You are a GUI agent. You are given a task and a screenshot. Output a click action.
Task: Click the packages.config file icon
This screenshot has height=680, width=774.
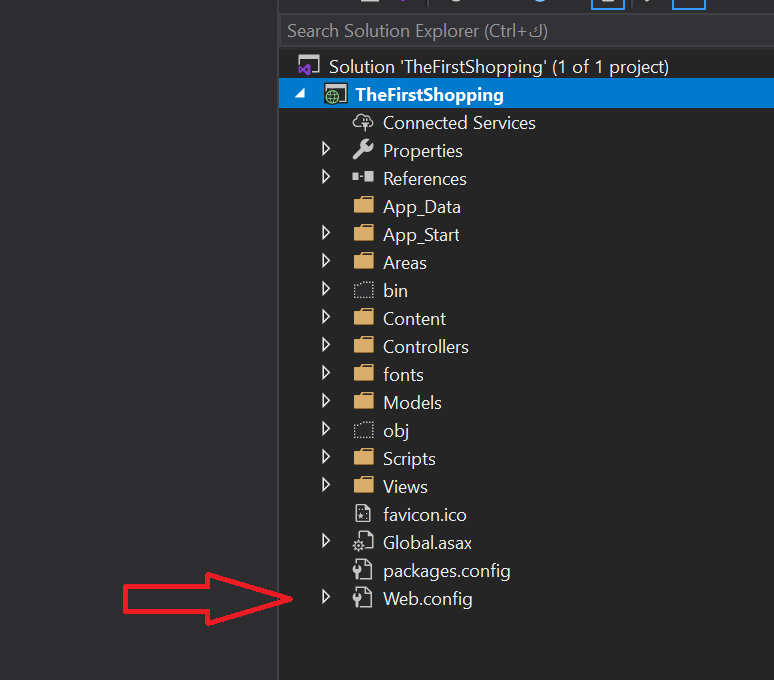363,569
